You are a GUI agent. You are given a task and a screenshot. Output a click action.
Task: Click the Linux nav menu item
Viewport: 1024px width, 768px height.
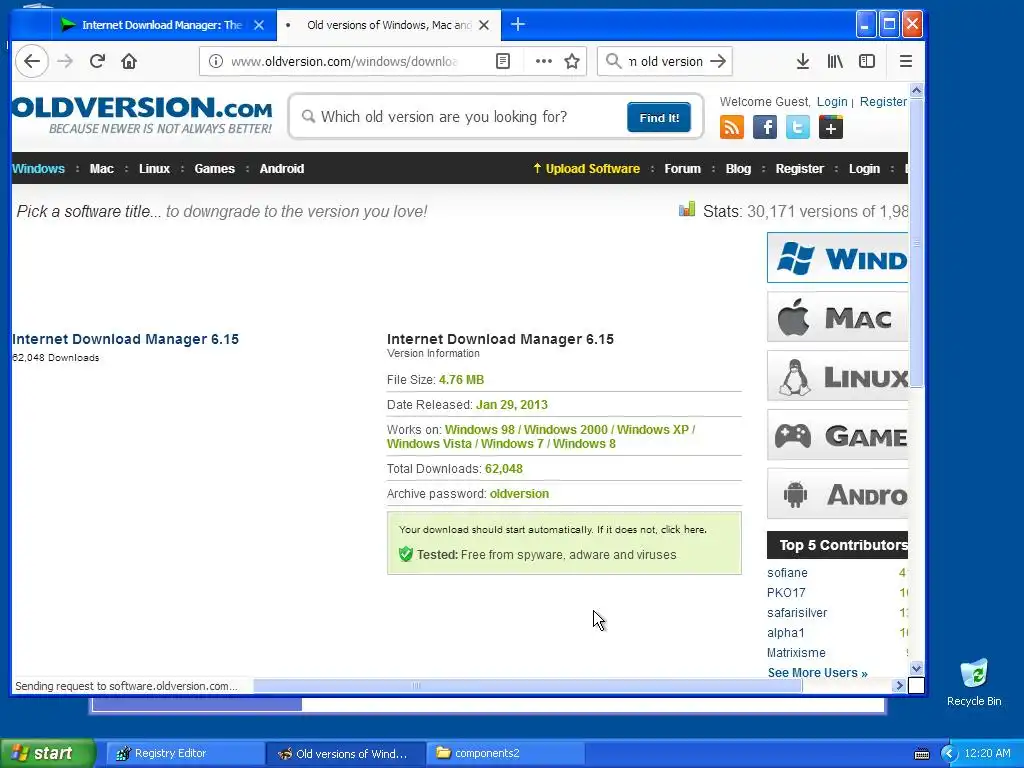[x=154, y=168]
